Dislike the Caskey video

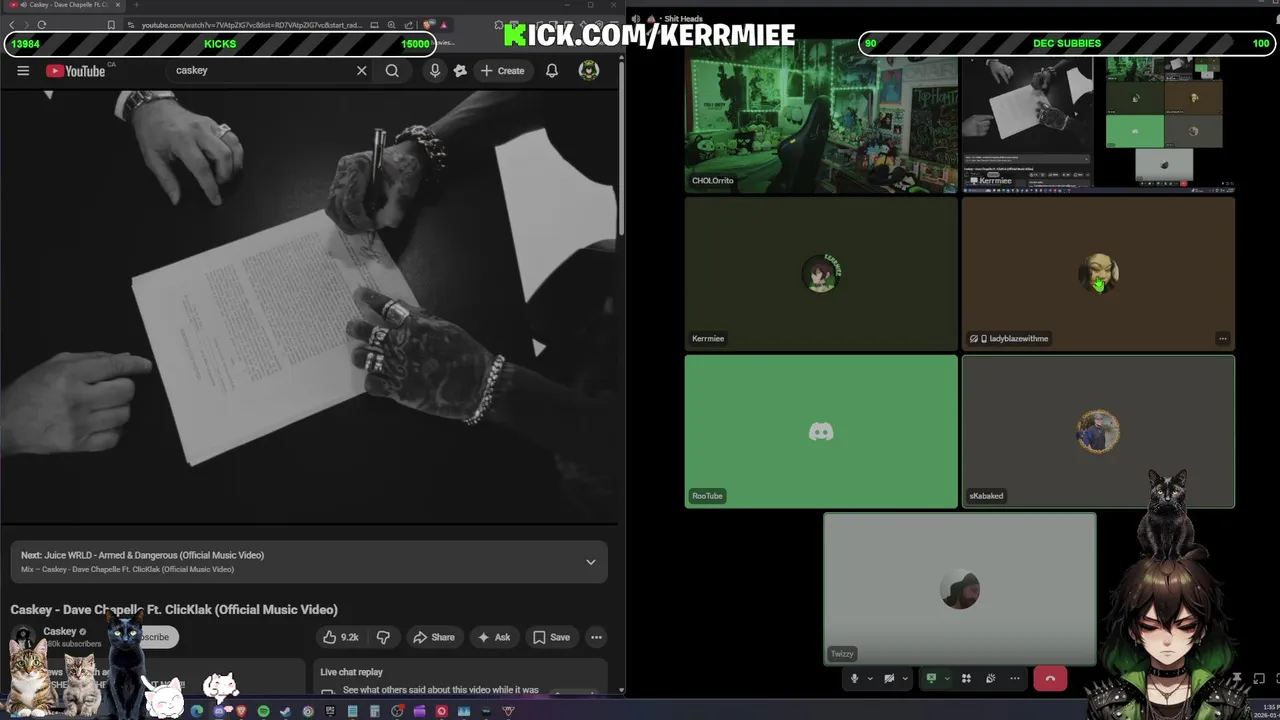pos(383,637)
